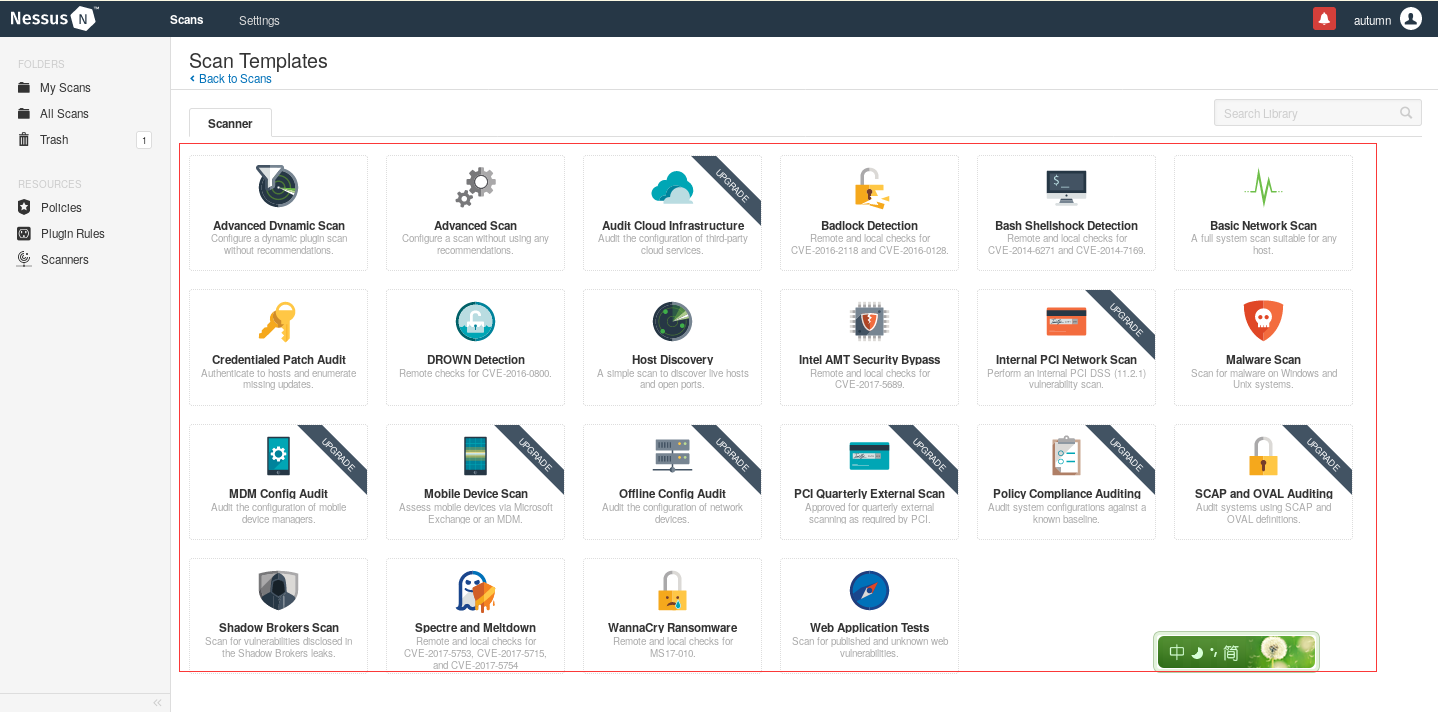This screenshot has width=1438, height=712.
Task: Choose the Audit Cloud Infrastructure cloud icon
Action: point(672,187)
